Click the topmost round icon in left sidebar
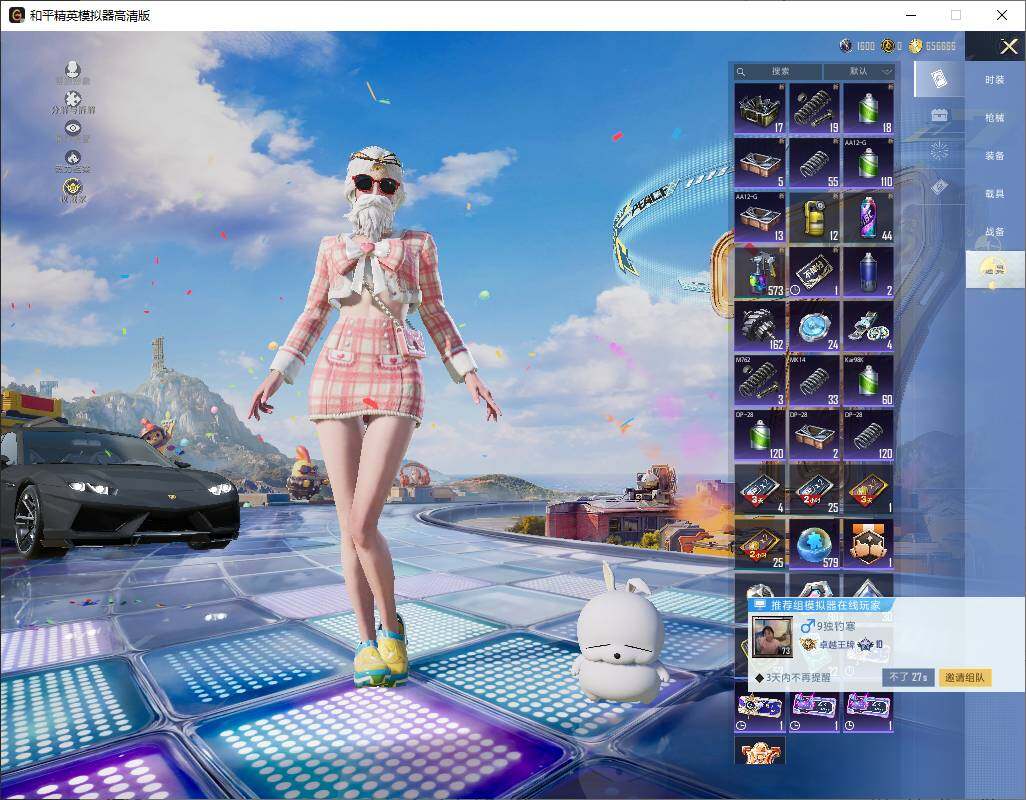1026x800 pixels. [73, 69]
